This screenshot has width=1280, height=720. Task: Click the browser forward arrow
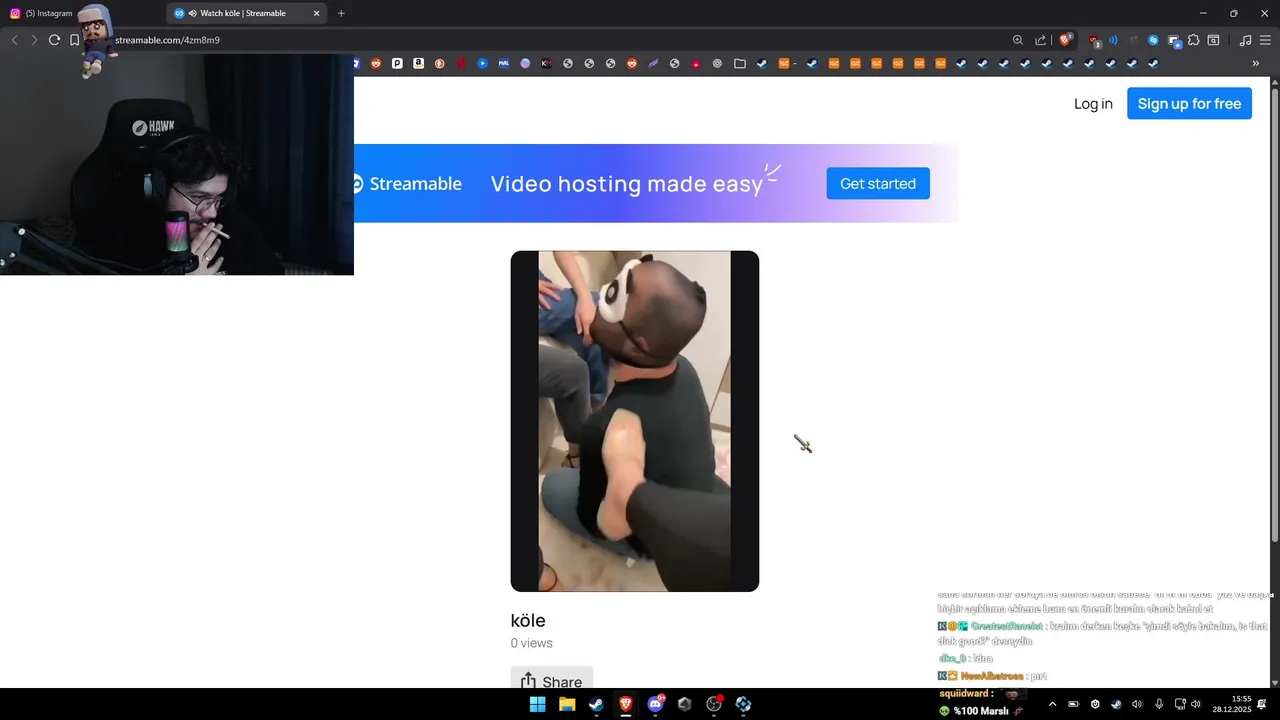pyautogui.click(x=34, y=40)
